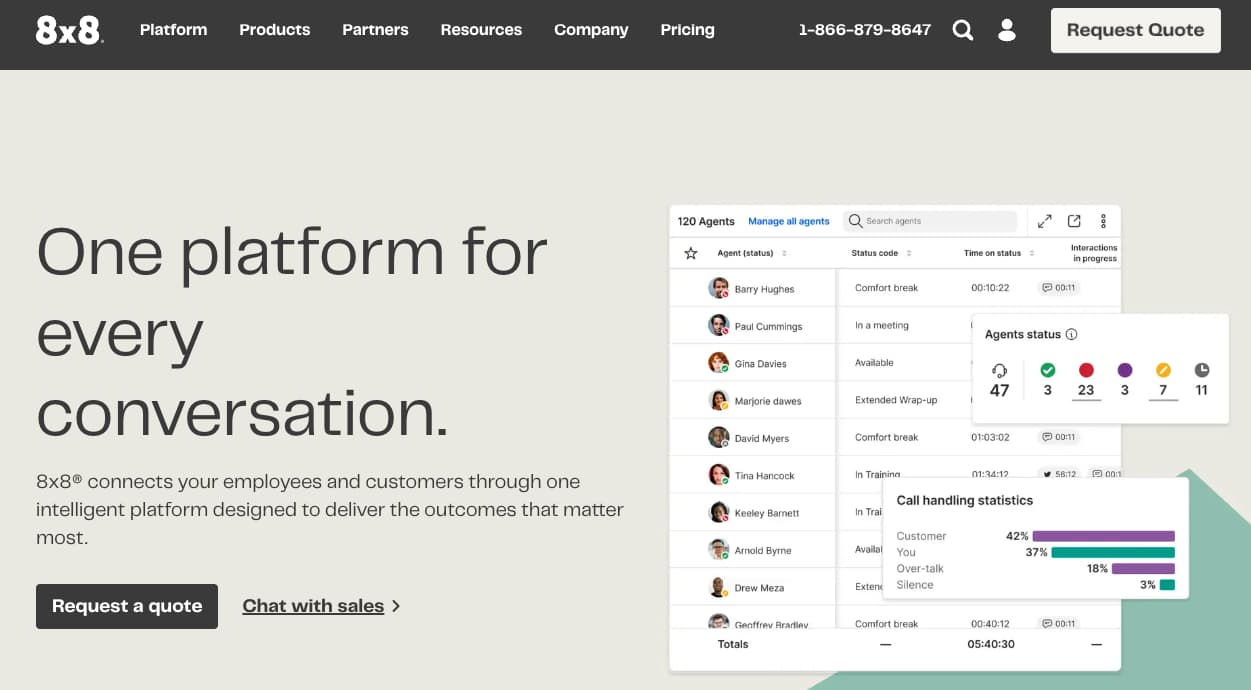Call the 1-866-879-8647 phone link
The image size is (1251, 690).
click(864, 30)
